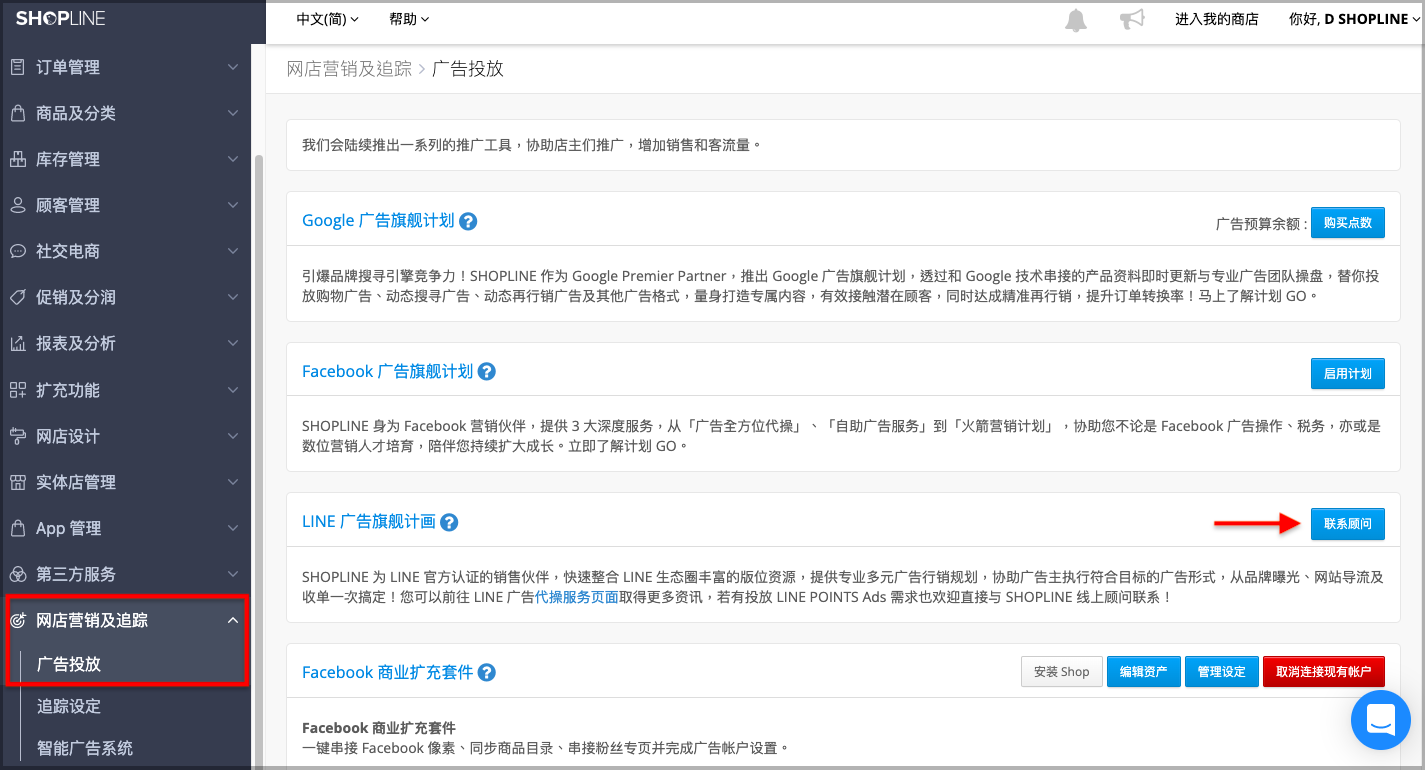1425x770 pixels.
Task: Click the 报表及分析 chart icon
Action: [x=17, y=343]
